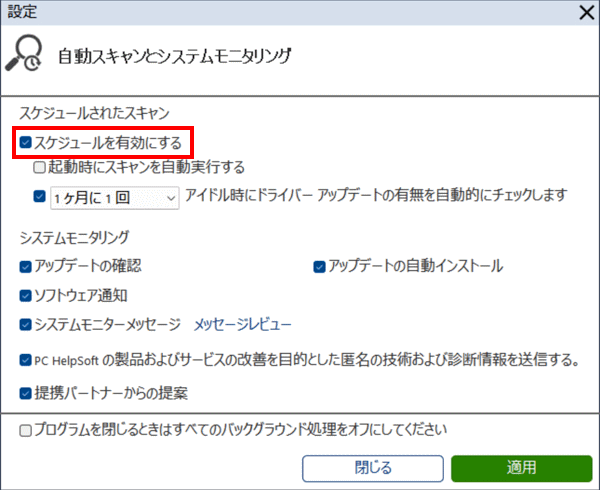Toggle スケジュールを有効にする checkbox
The height and width of the screenshot is (490, 600).
(x=26, y=143)
